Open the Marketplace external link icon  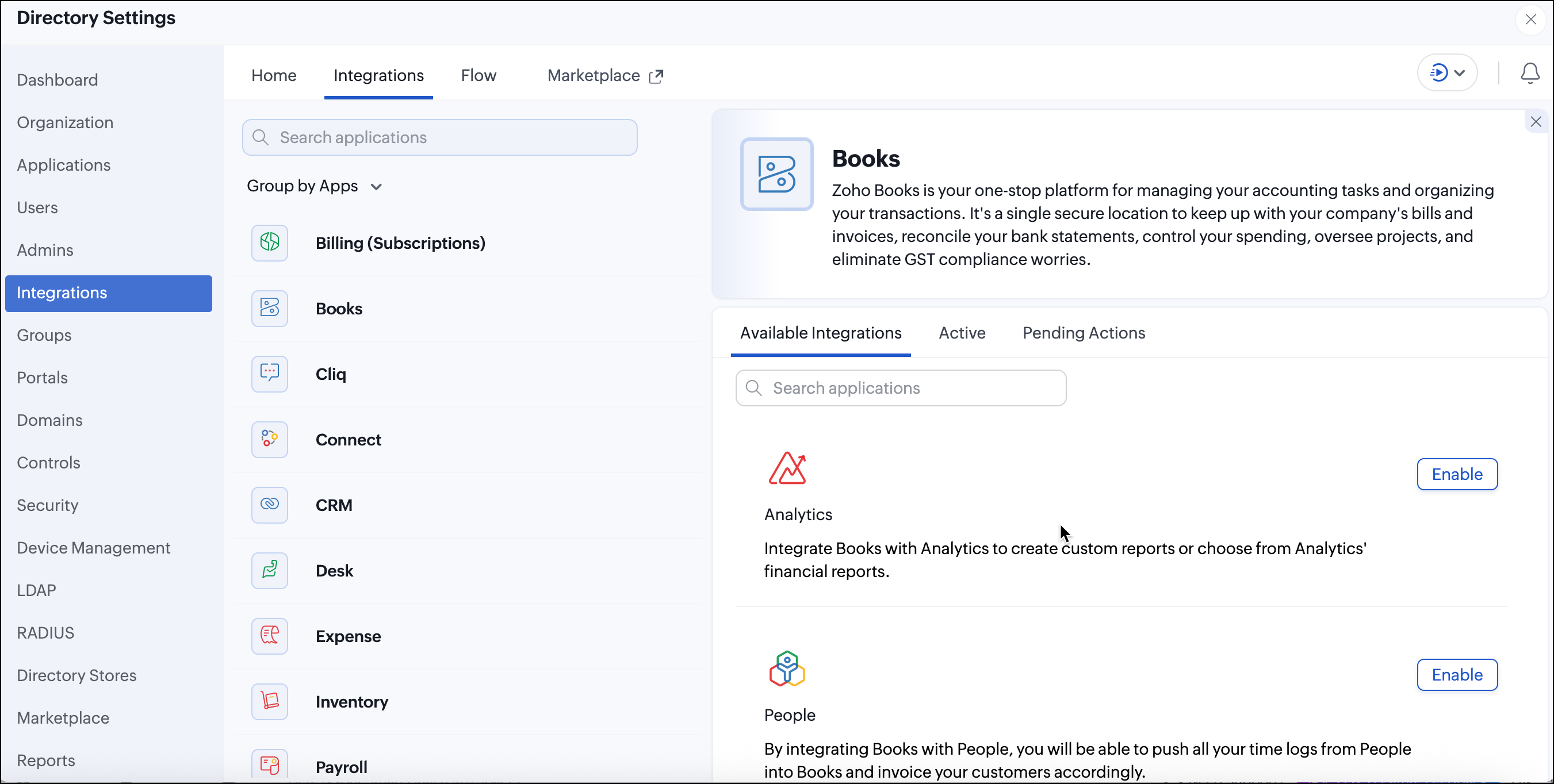656,76
